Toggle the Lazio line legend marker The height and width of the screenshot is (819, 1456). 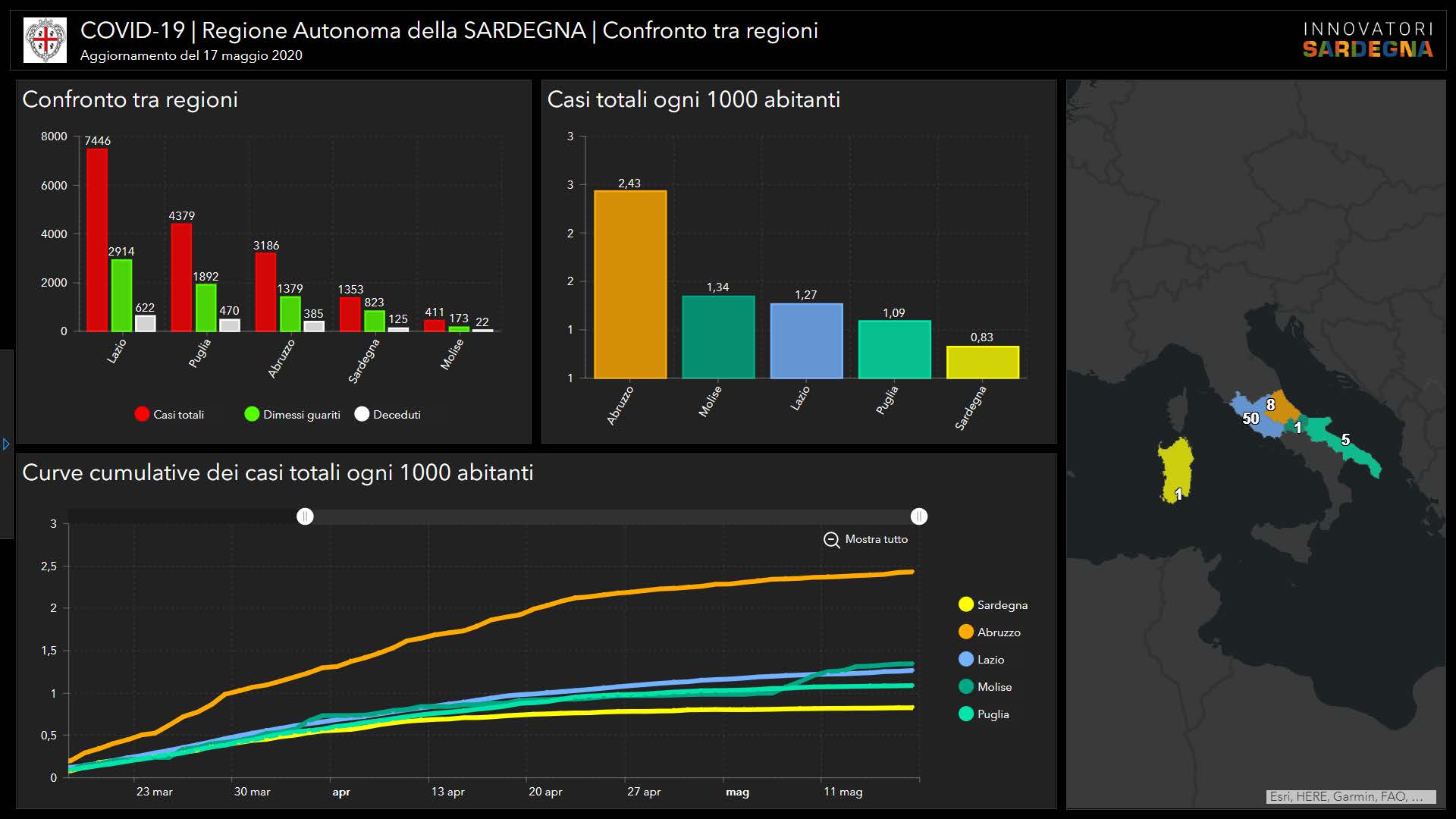point(966,660)
